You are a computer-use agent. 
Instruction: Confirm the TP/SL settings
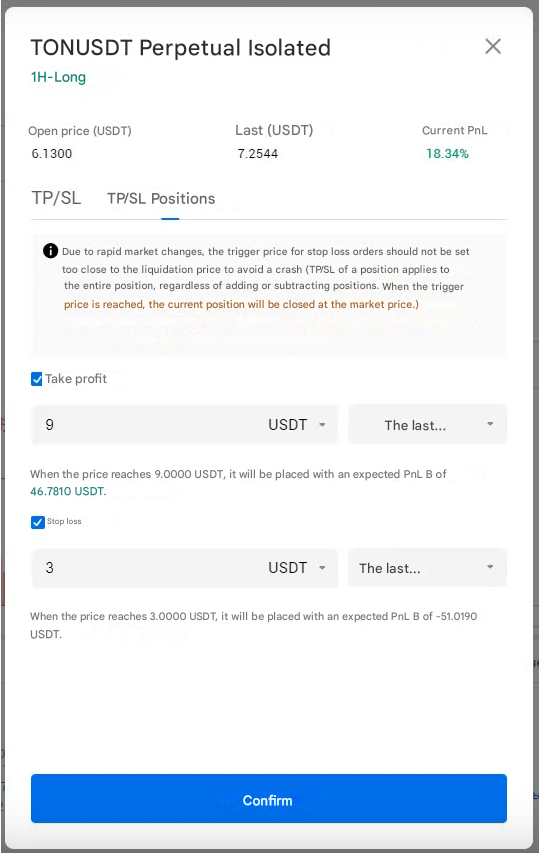(269, 799)
